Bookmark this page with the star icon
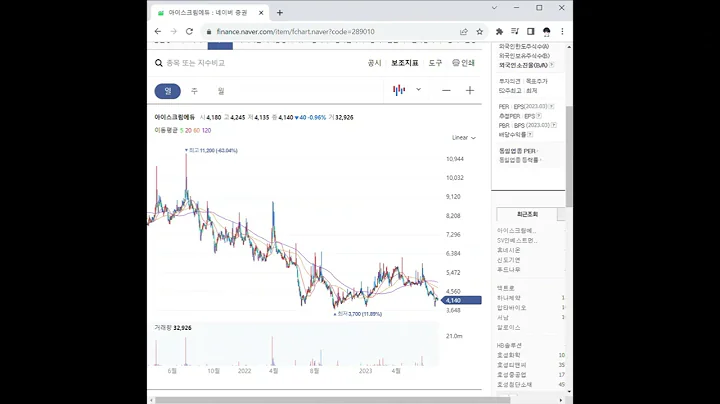 point(479,31)
